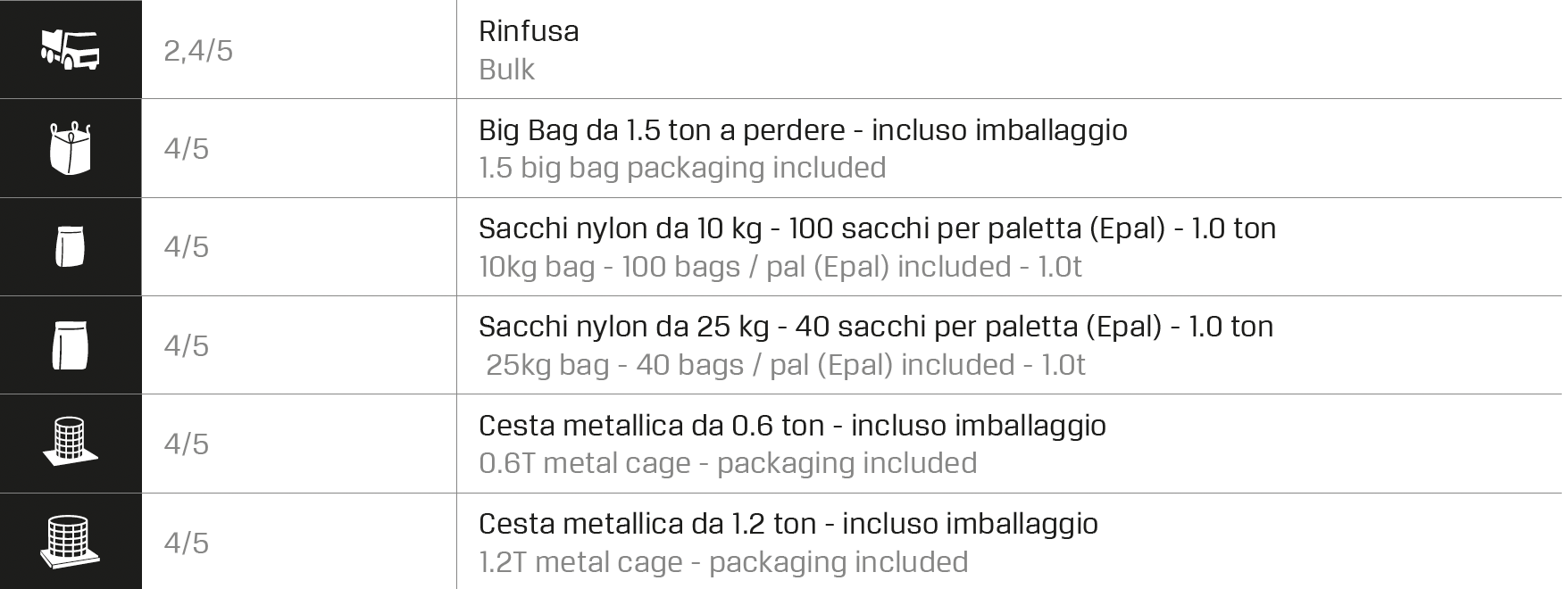Click the Rinfusa label

[x=529, y=31]
